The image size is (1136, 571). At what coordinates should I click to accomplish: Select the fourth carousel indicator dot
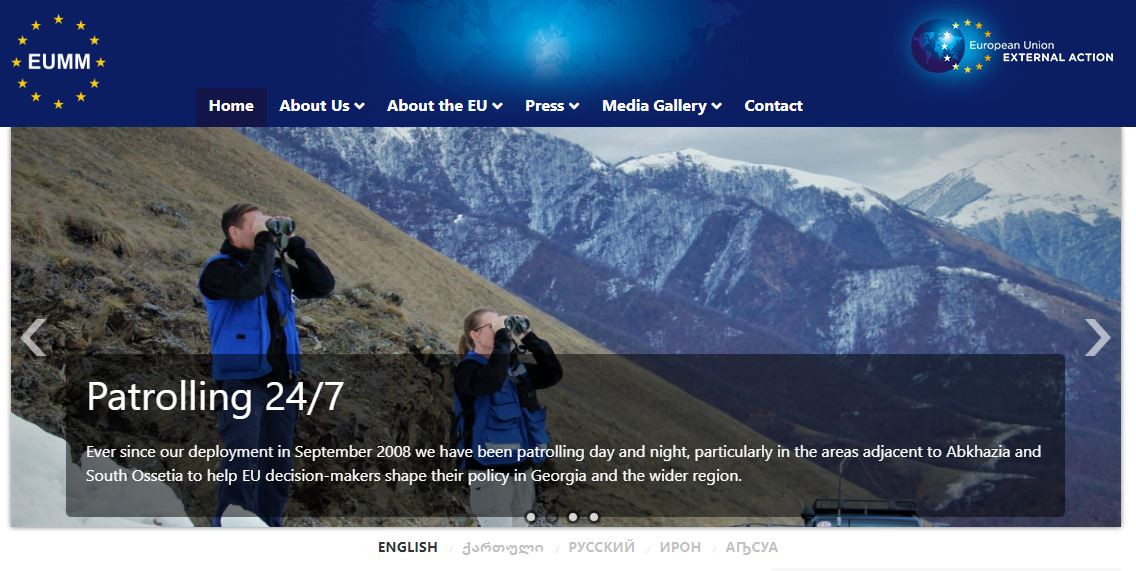pos(594,517)
